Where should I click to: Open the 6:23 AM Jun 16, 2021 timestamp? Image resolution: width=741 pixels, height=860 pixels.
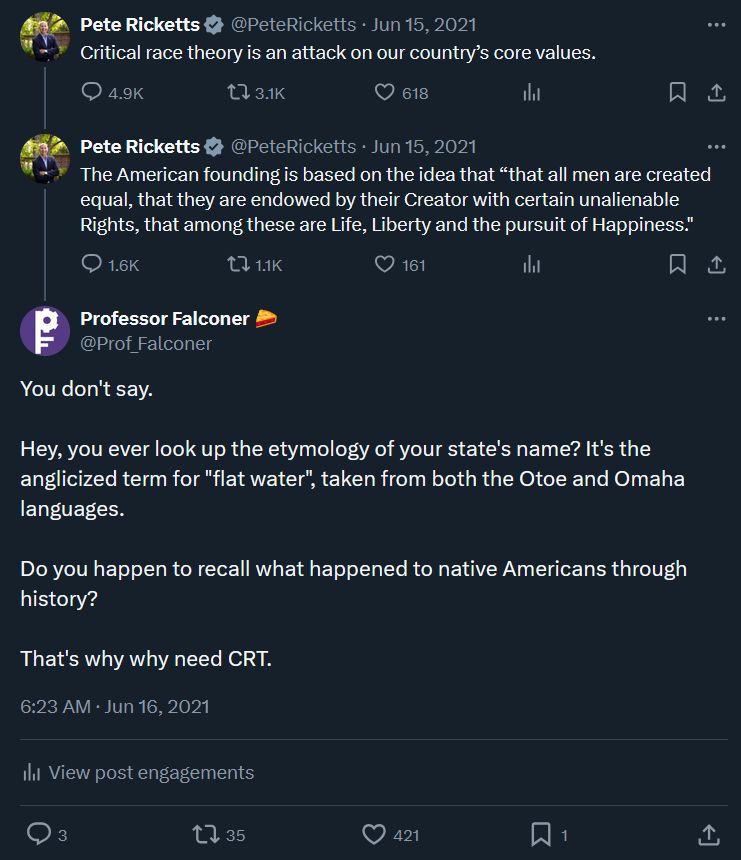115,706
